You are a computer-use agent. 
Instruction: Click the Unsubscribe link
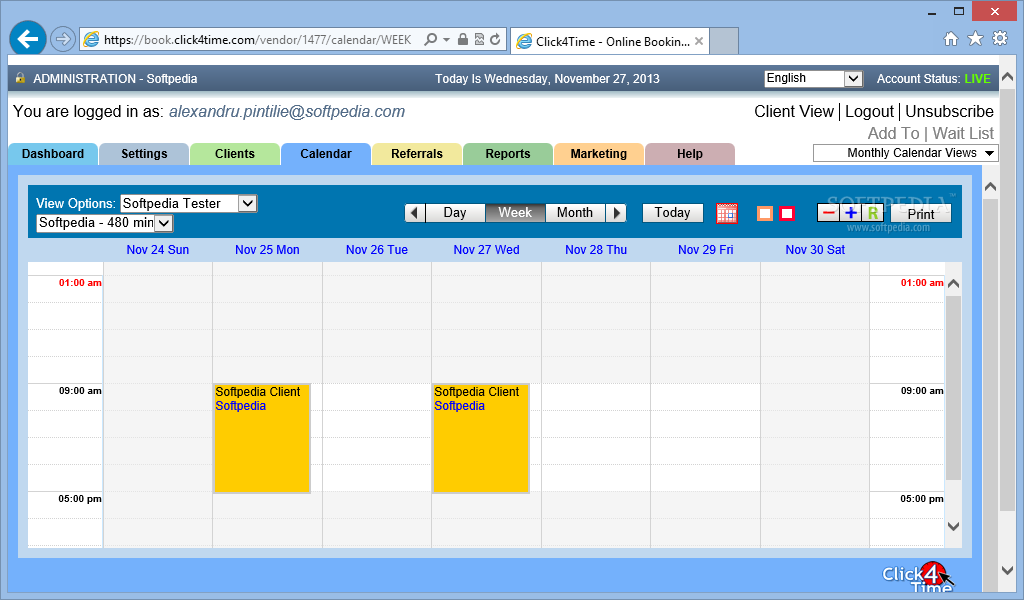[x=950, y=112]
